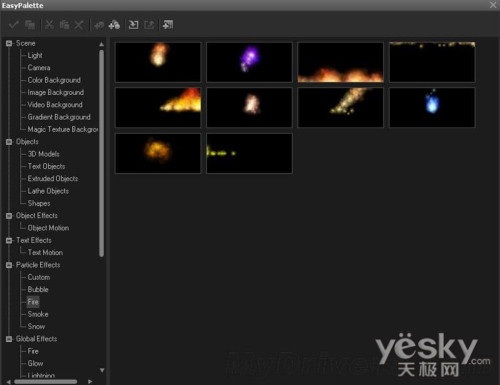Collapse the Object Effects tree node
Viewport: 500px width, 385px height.
(9, 216)
